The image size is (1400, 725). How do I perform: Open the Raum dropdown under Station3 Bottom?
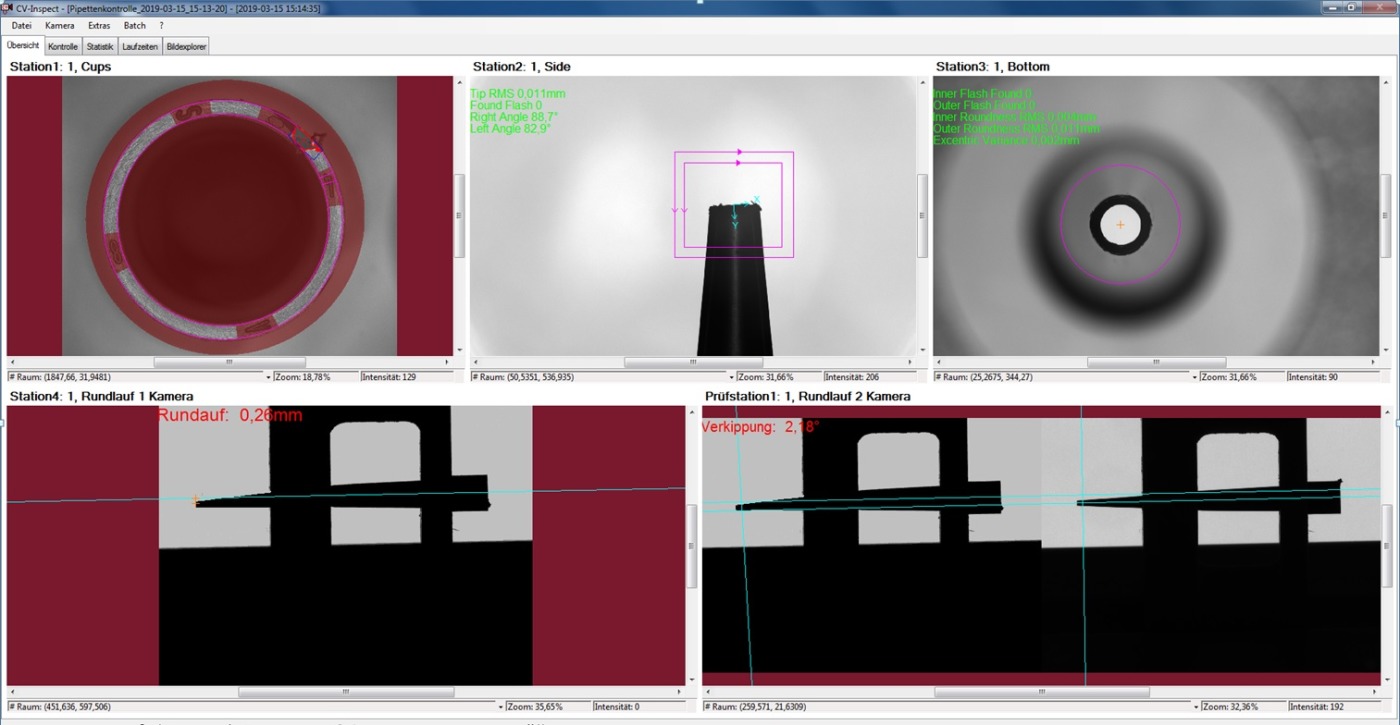(x=1194, y=377)
